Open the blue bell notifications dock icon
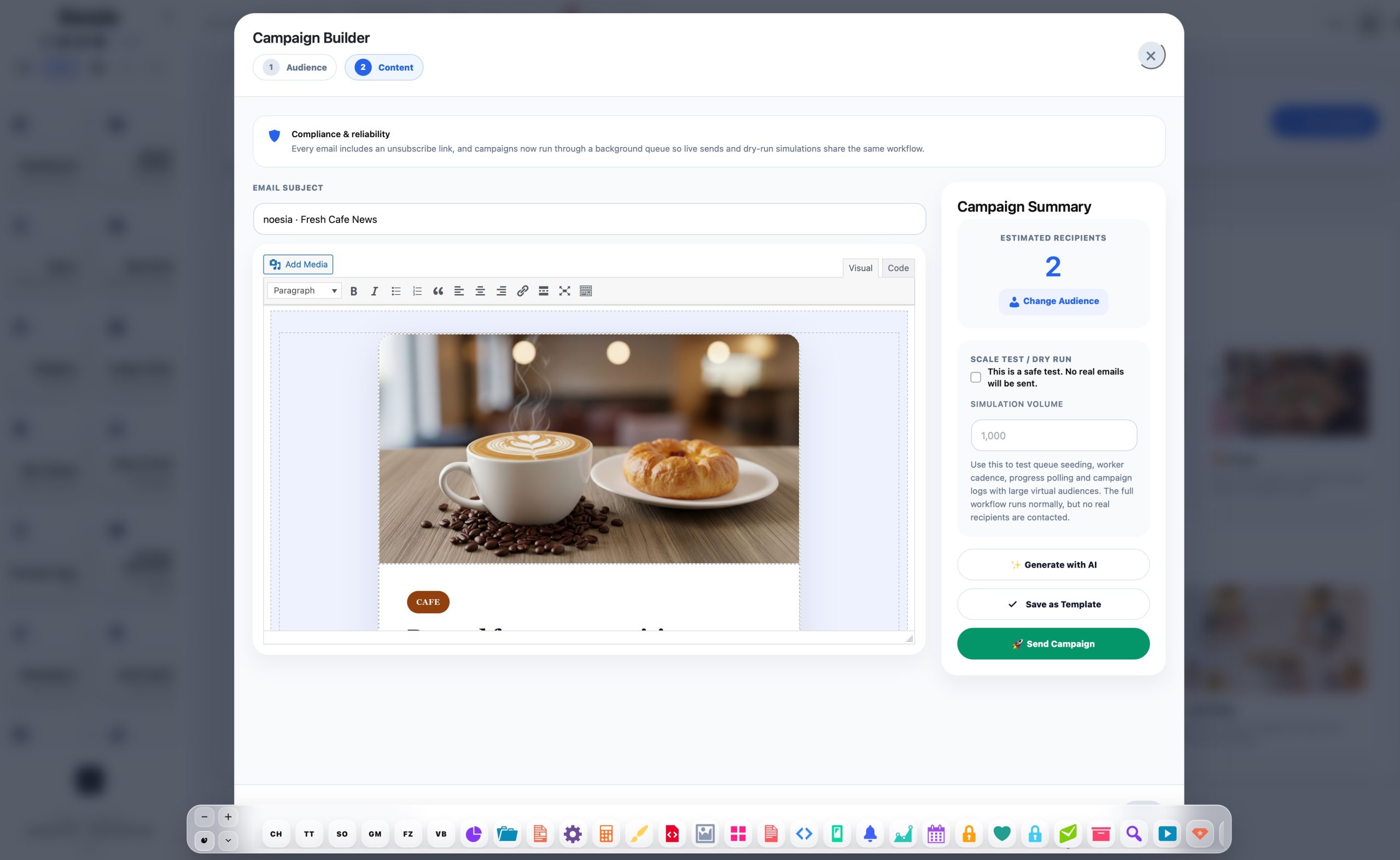1400x860 pixels. [x=870, y=834]
